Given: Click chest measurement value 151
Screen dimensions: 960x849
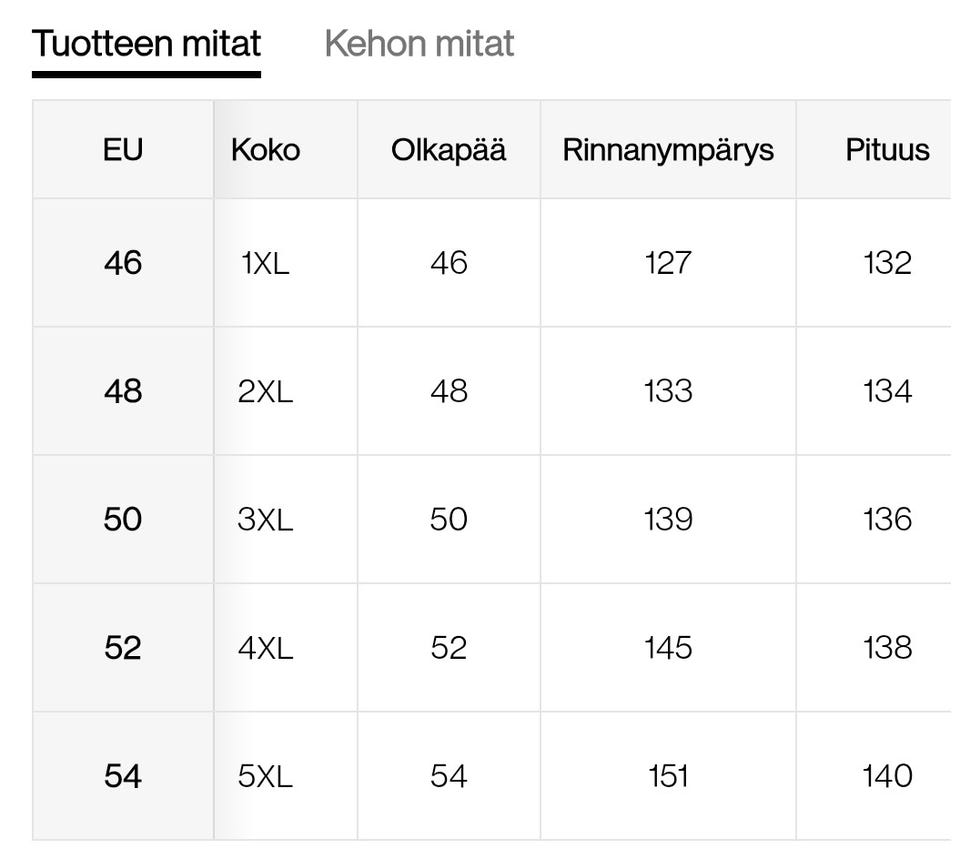Looking at the screenshot, I should [x=668, y=776].
